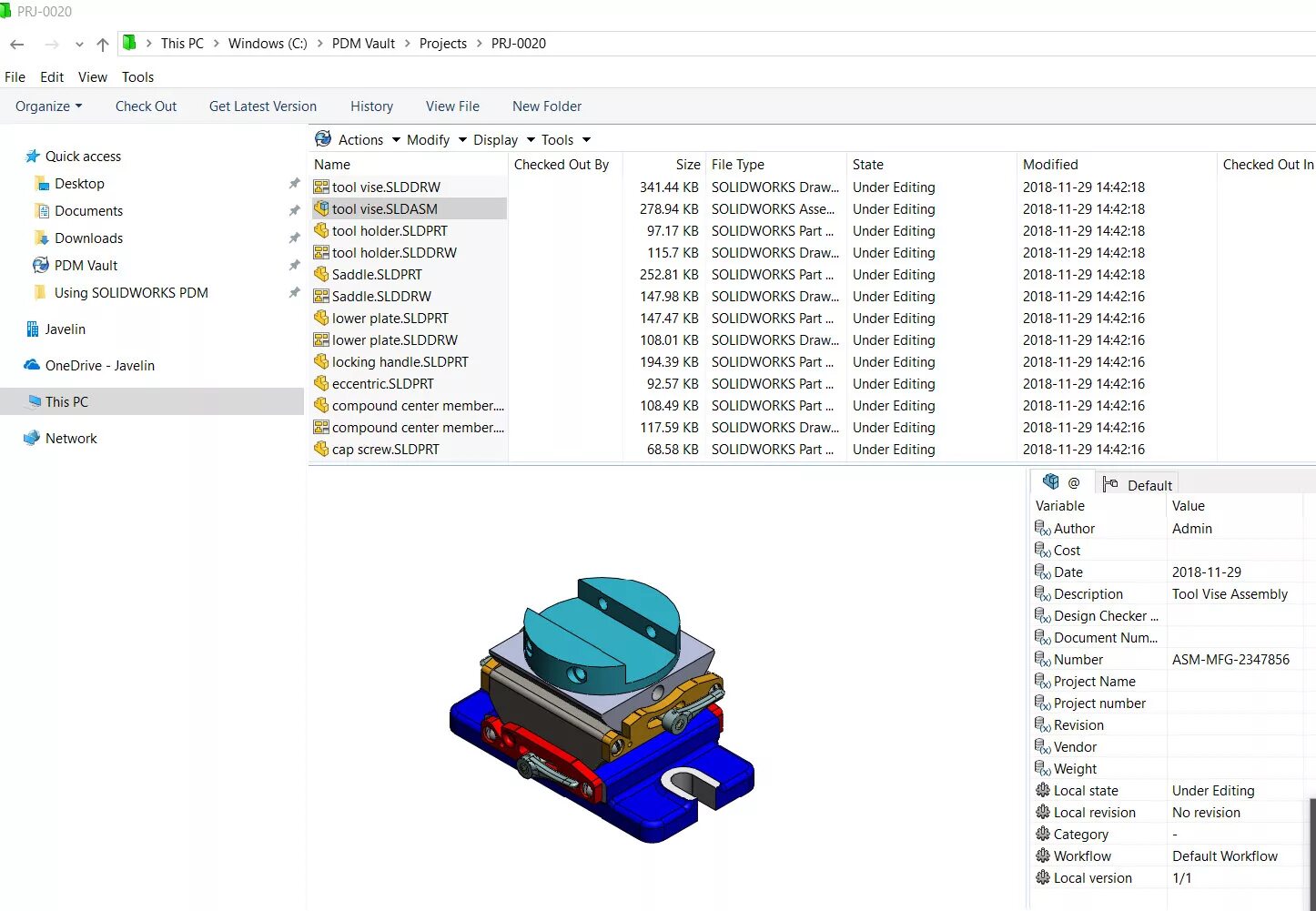Click the Description value Tool Vise Assembly
The width and height of the screenshot is (1316, 911).
[1230, 593]
